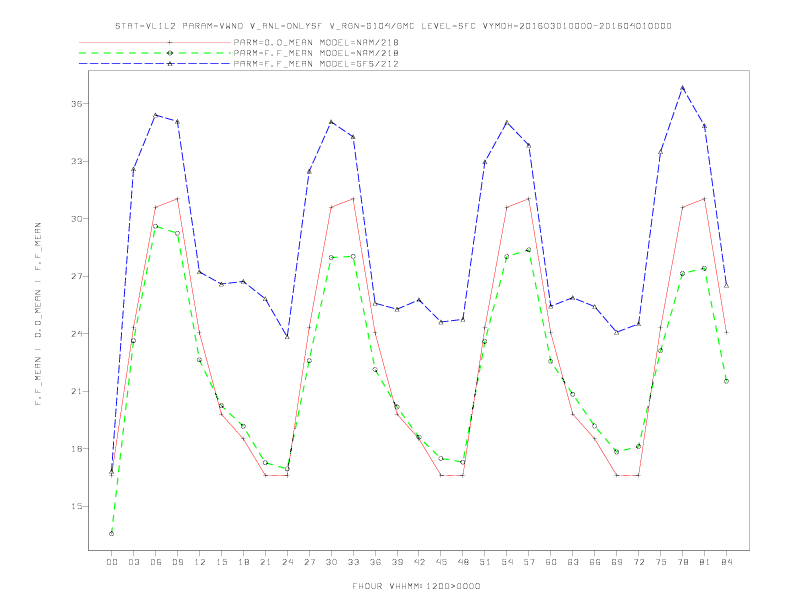Click the x-axis tick label 60
Image resolution: width=792 pixels, height=612 pixels.
pos(551,562)
